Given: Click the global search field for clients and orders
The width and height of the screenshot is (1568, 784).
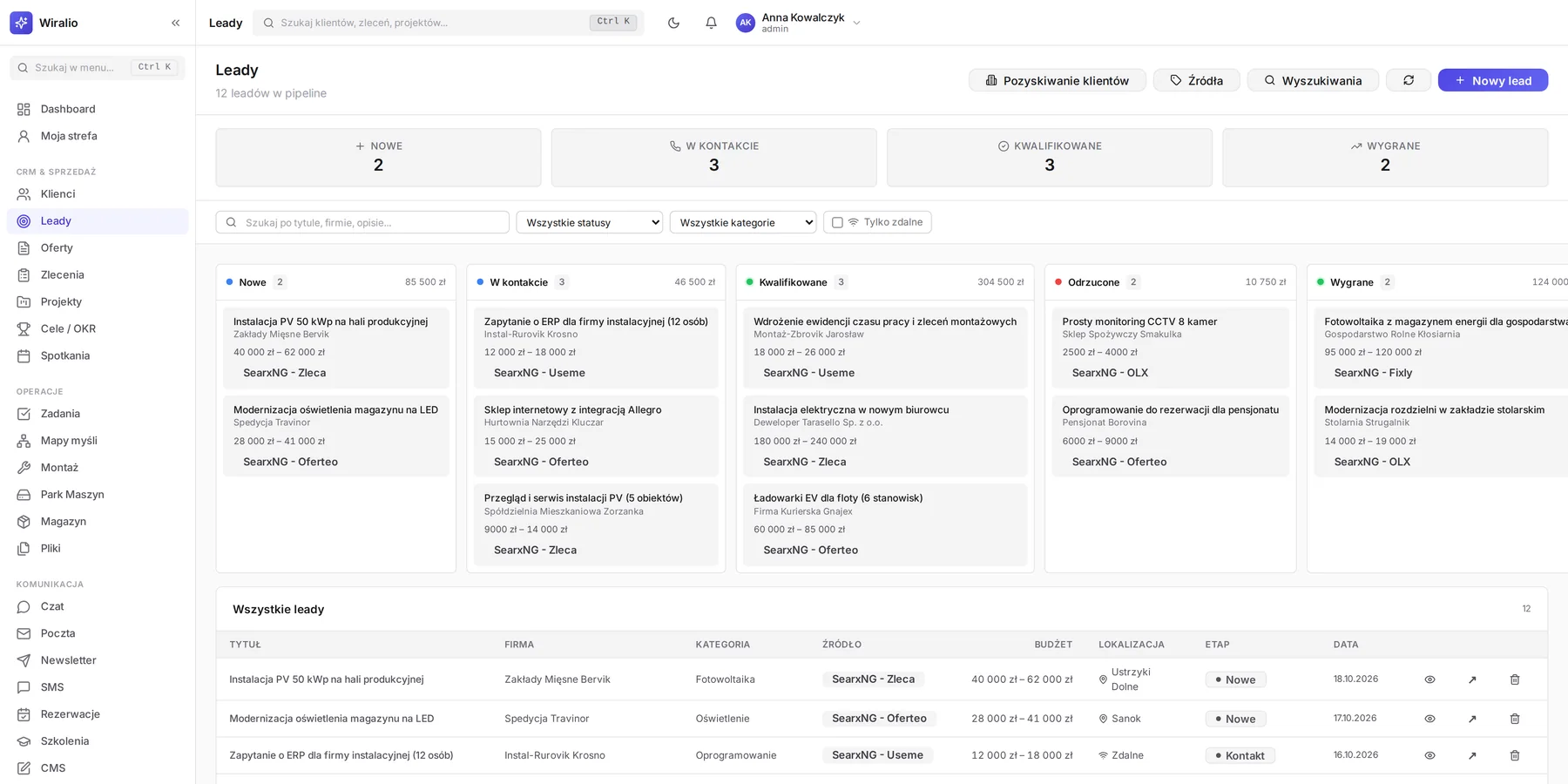Looking at the screenshot, I should (x=449, y=23).
